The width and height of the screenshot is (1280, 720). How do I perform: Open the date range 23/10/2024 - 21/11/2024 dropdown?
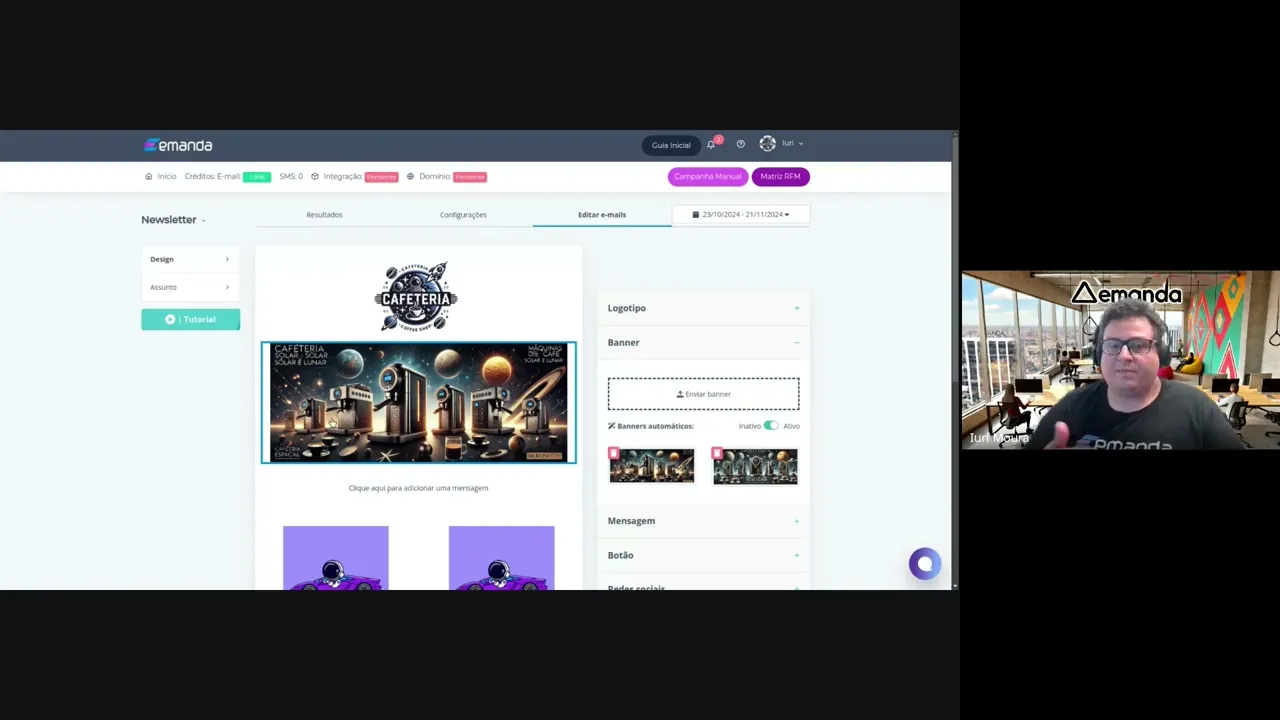(740, 214)
